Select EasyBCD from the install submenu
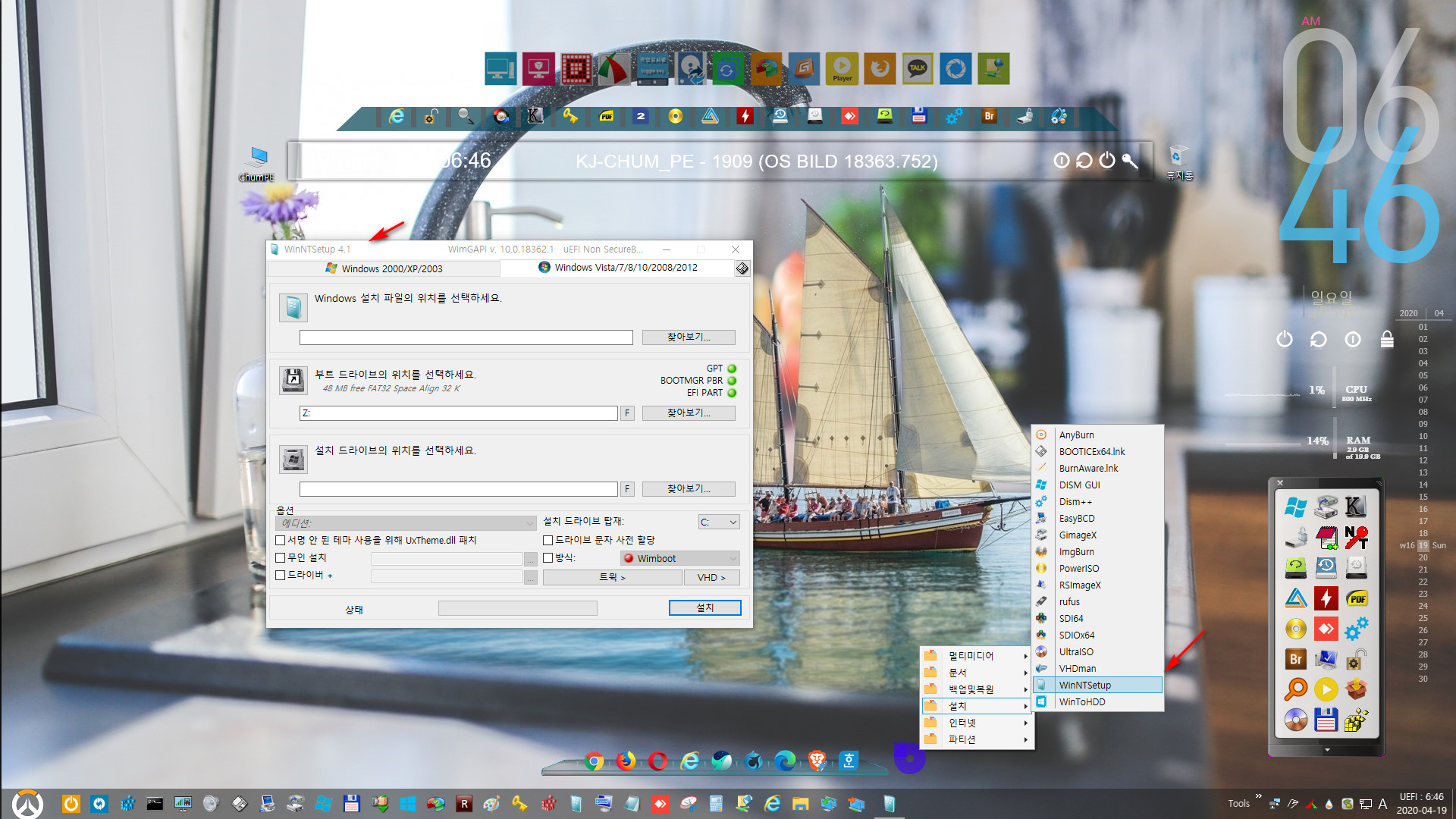1456x819 pixels. [x=1097, y=518]
